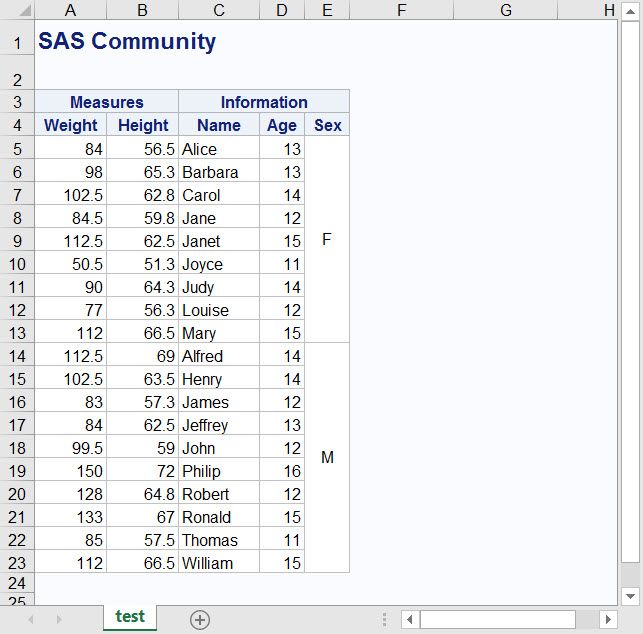Select the Jane name cell
This screenshot has width=643, height=634.
(219, 217)
